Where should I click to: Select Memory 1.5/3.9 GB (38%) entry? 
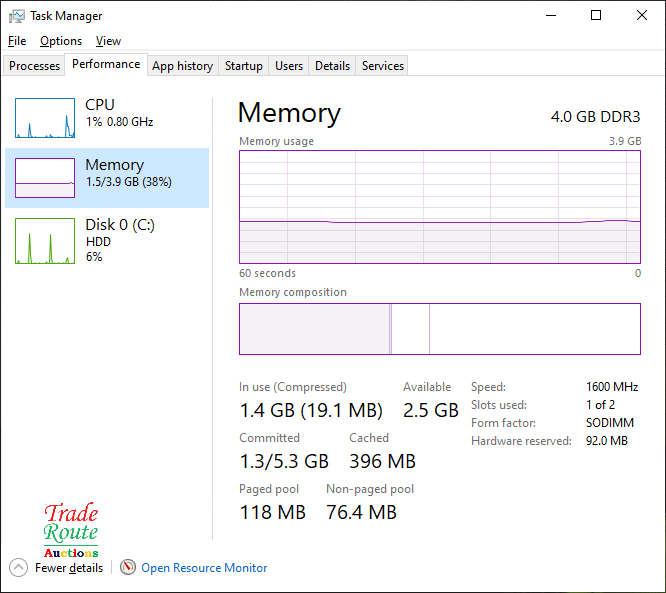107,178
